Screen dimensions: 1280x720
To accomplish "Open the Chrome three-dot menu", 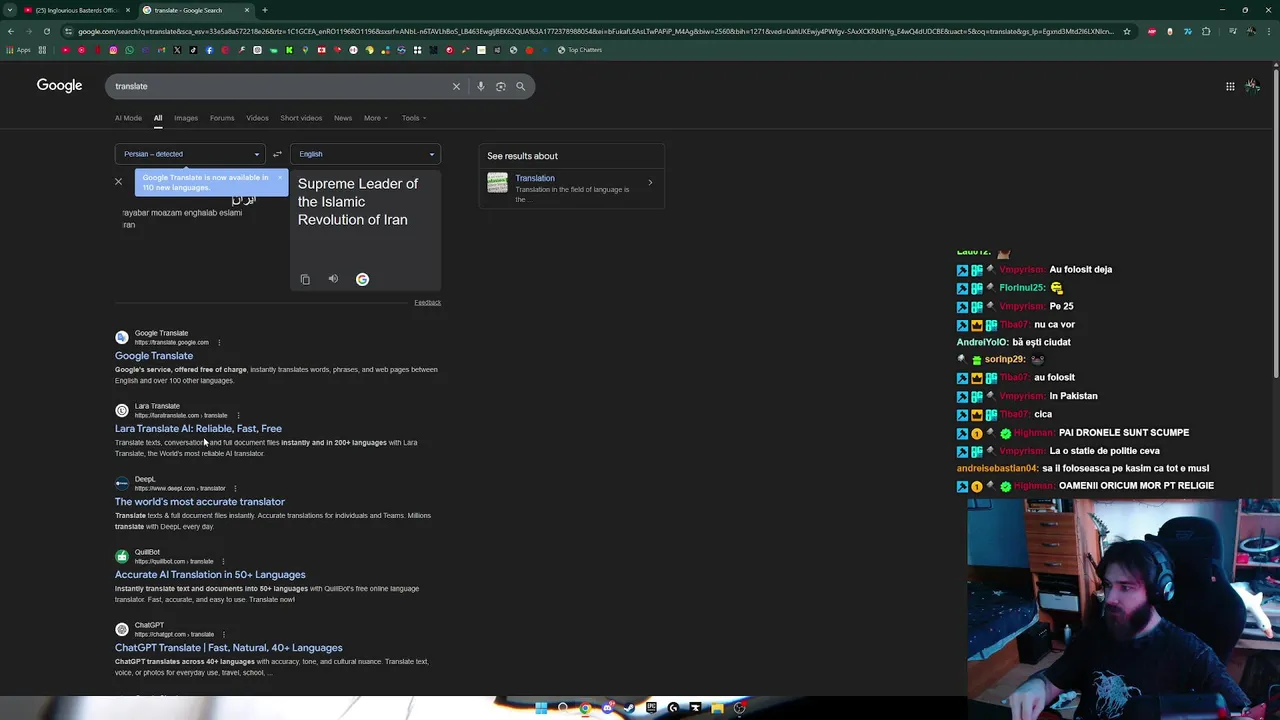I will coord(1268,31).
